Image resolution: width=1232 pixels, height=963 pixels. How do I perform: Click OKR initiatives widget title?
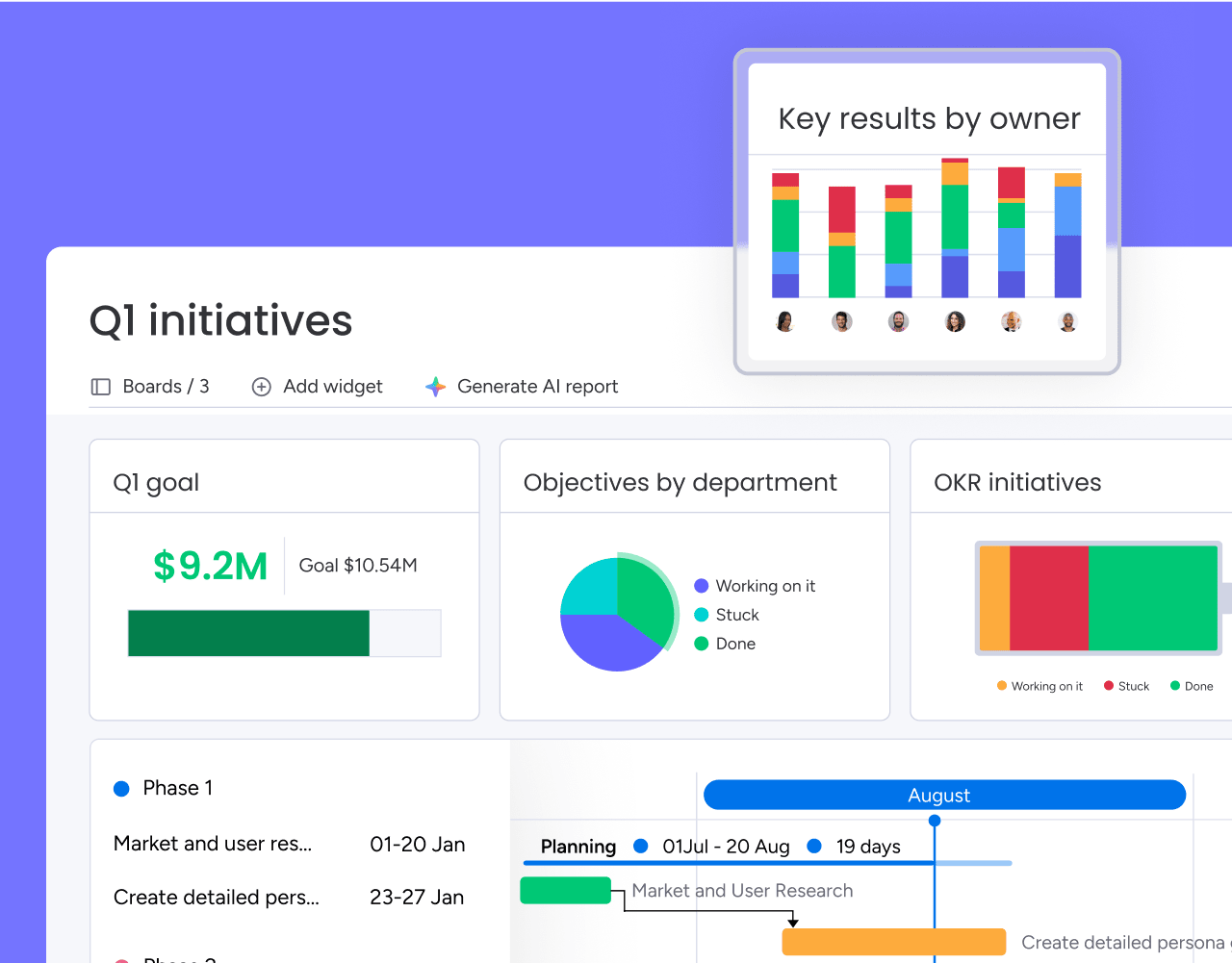coord(1017,483)
